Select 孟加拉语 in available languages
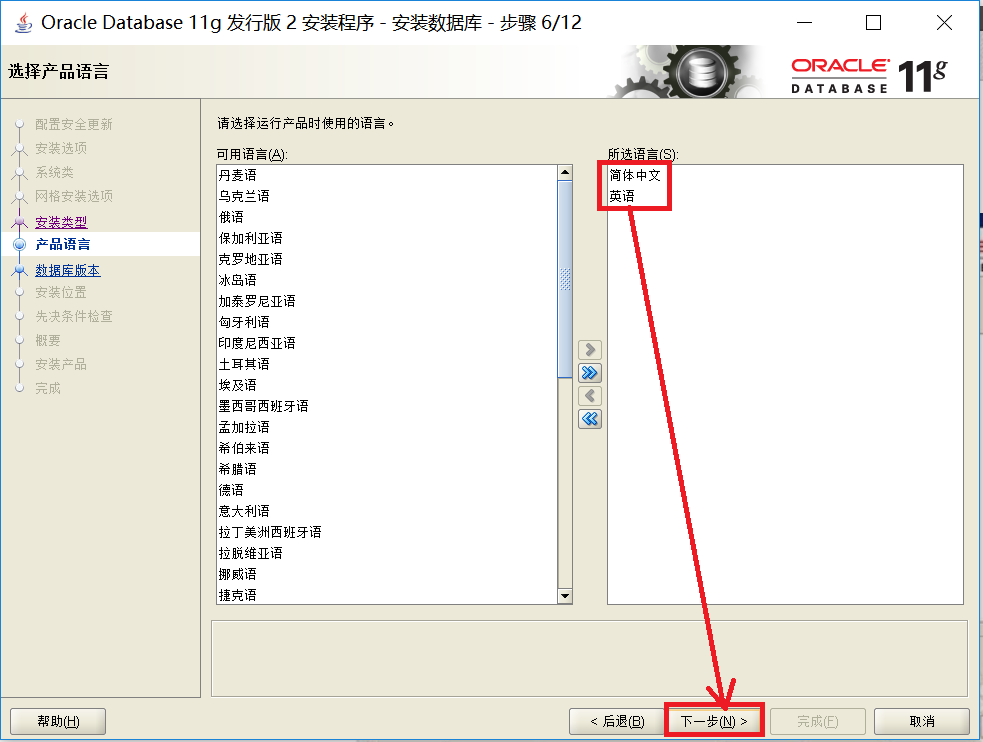 tap(387, 427)
